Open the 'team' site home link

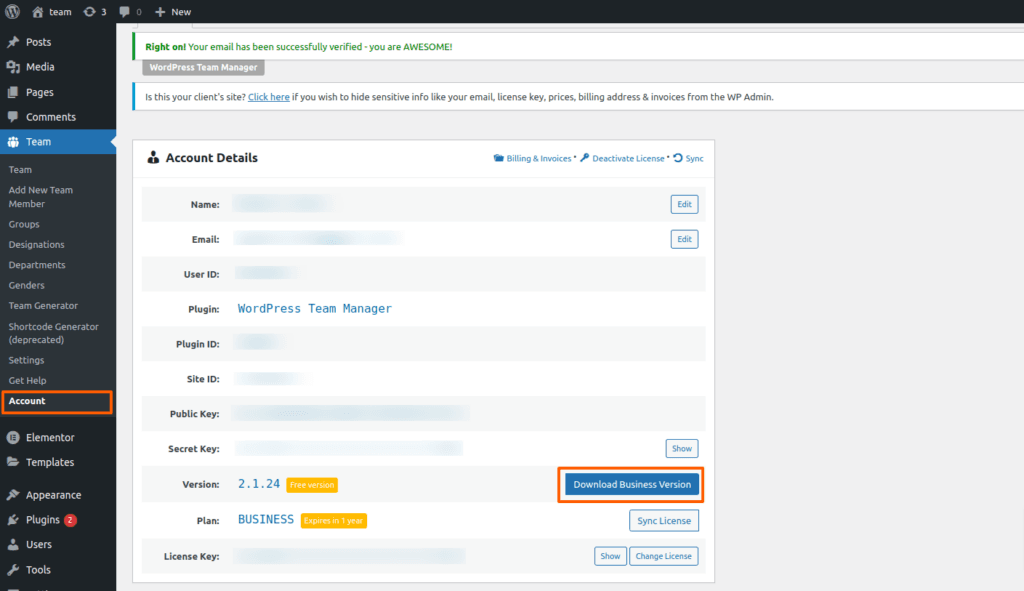[52, 12]
